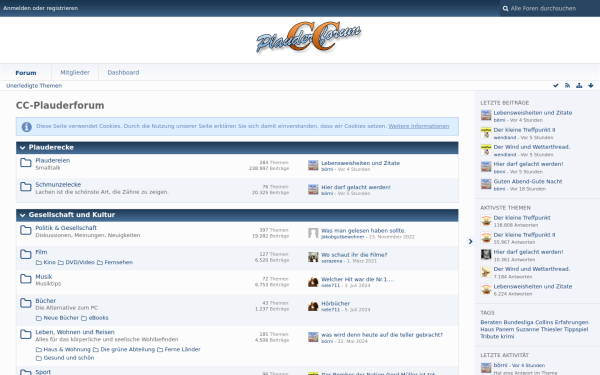The image size is (600, 375).
Task: Open Leben, Wohnen und Reisen folder icon
Action: pos(26,334)
